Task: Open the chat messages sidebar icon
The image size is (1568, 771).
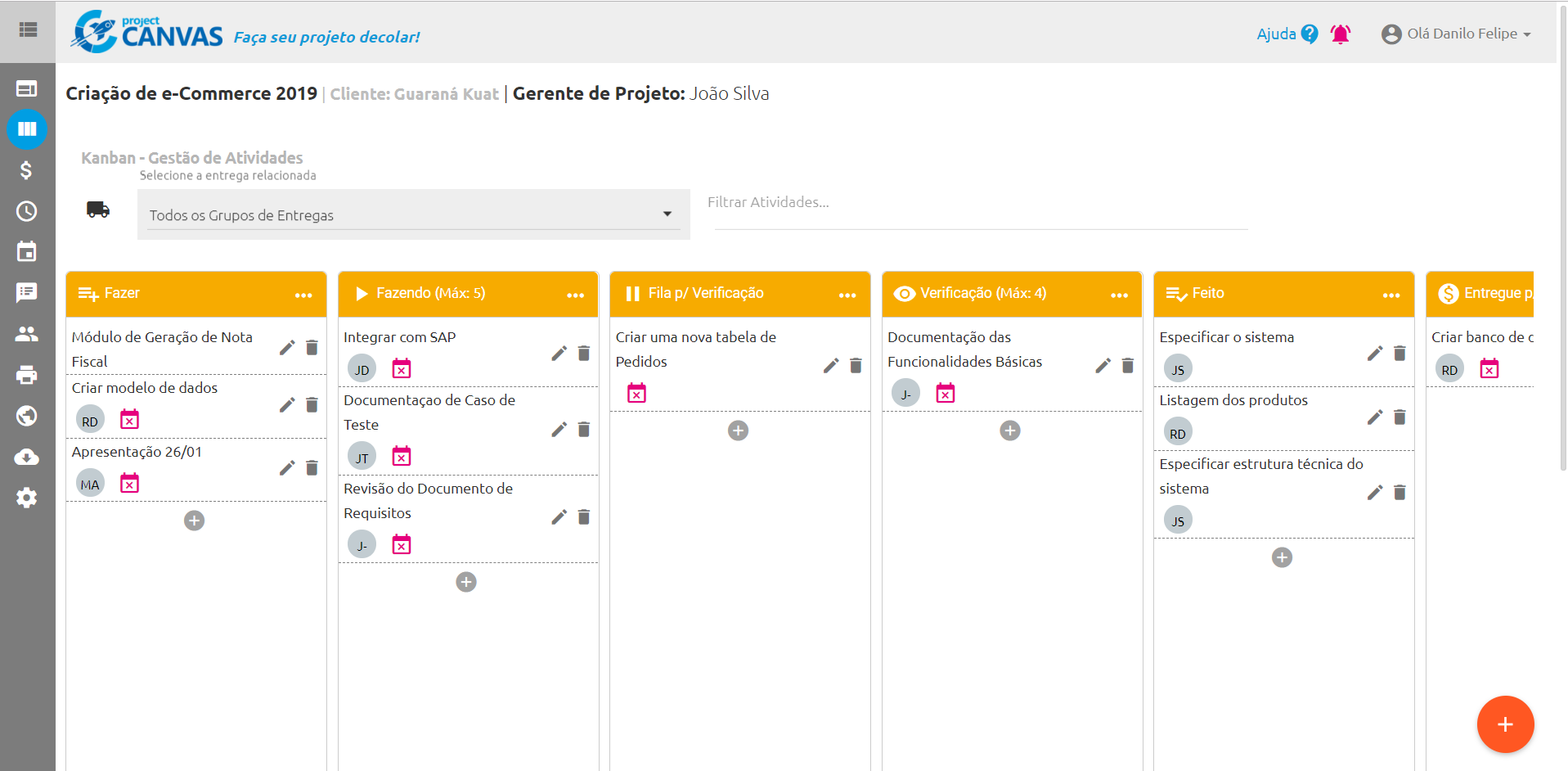Action: [27, 293]
